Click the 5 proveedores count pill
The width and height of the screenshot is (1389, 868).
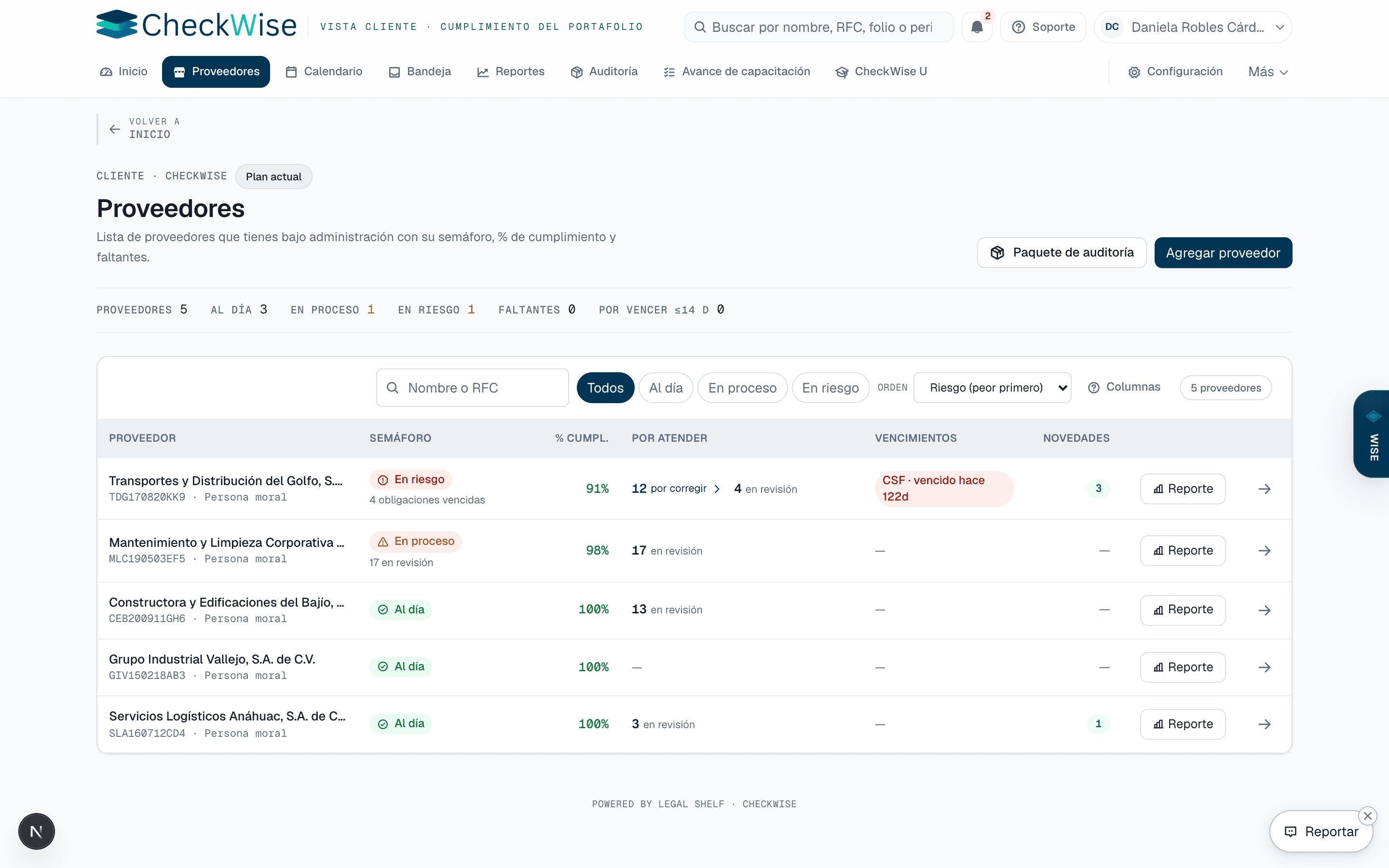(1226, 388)
